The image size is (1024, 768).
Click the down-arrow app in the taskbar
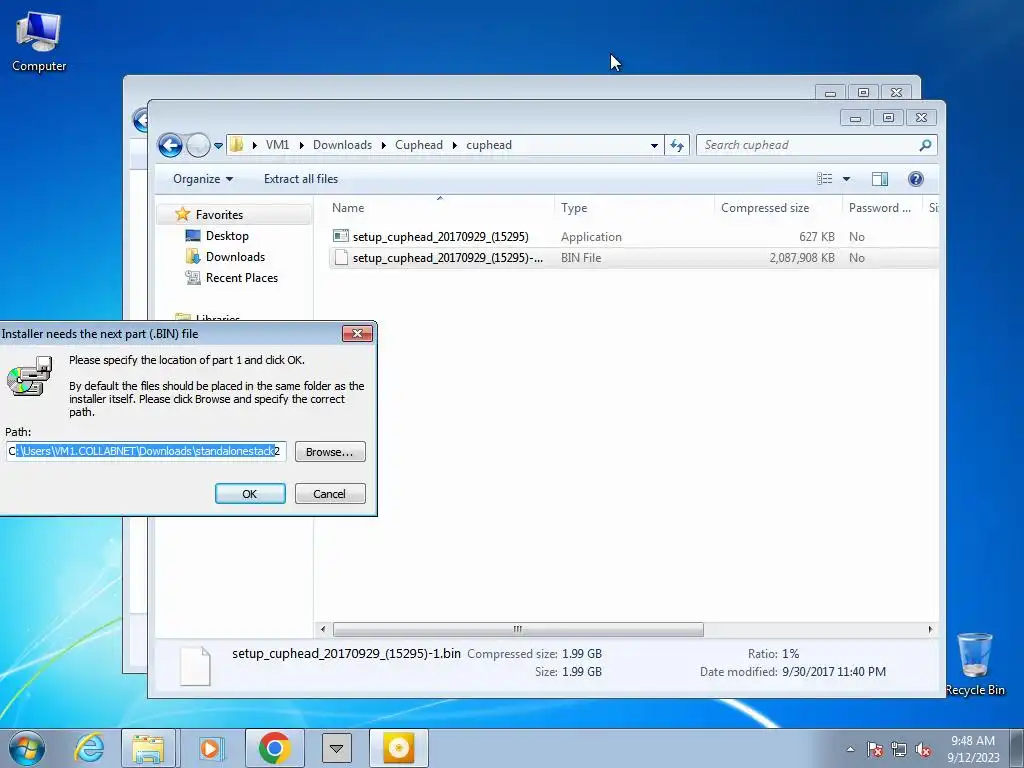point(336,748)
